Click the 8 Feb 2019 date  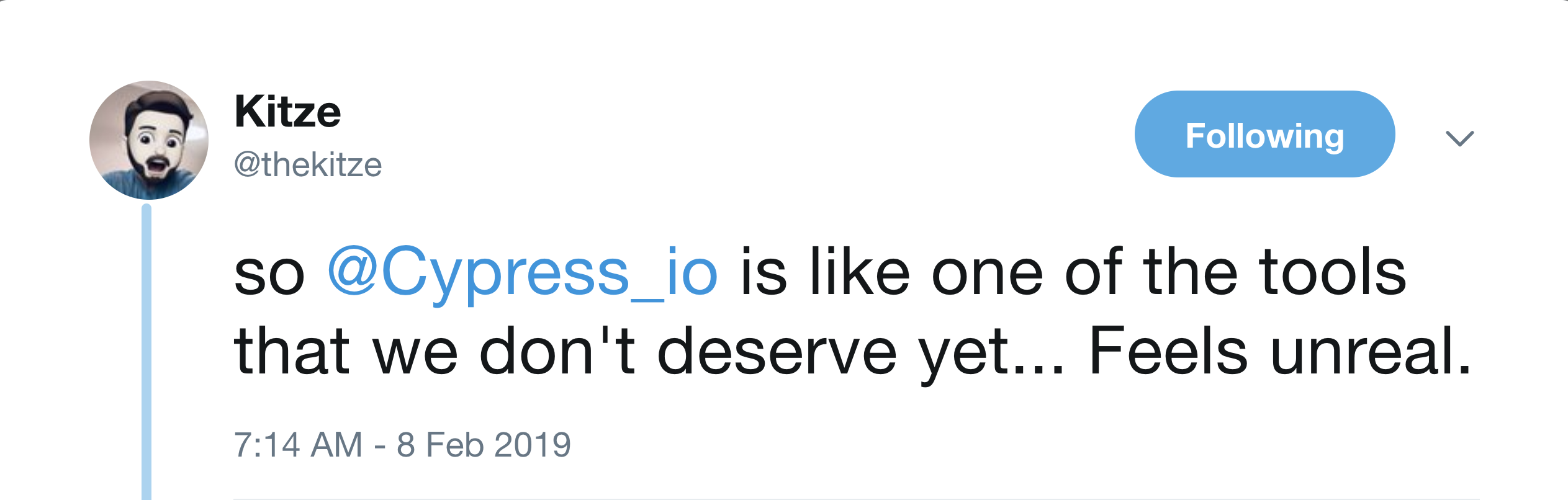pos(484,445)
